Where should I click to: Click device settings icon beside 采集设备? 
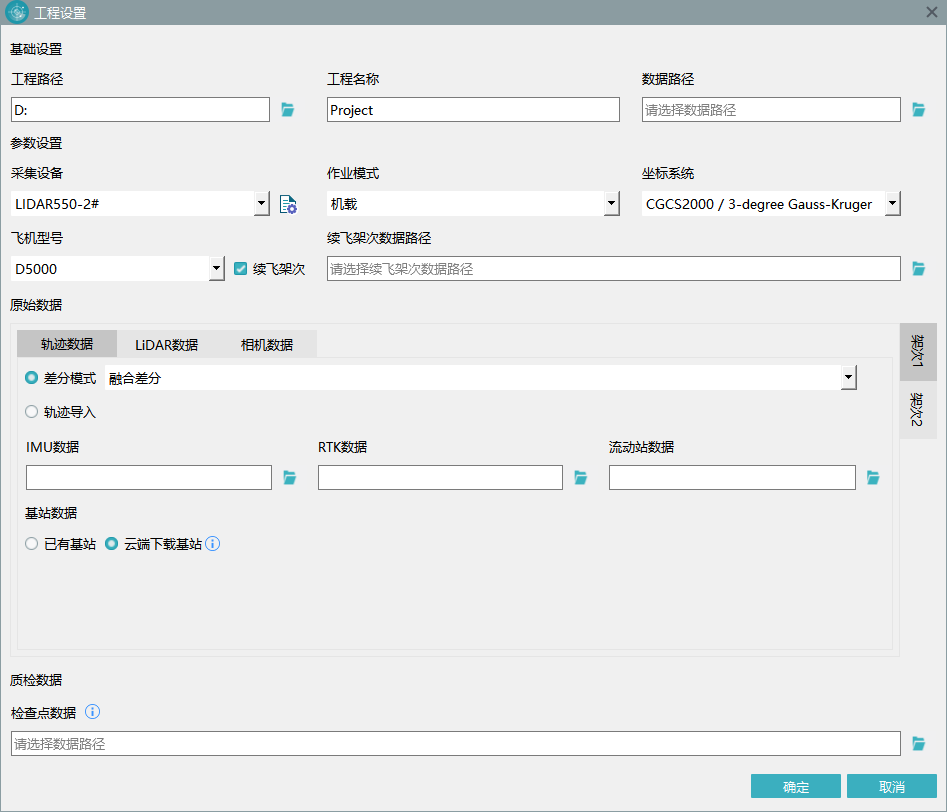click(x=288, y=204)
